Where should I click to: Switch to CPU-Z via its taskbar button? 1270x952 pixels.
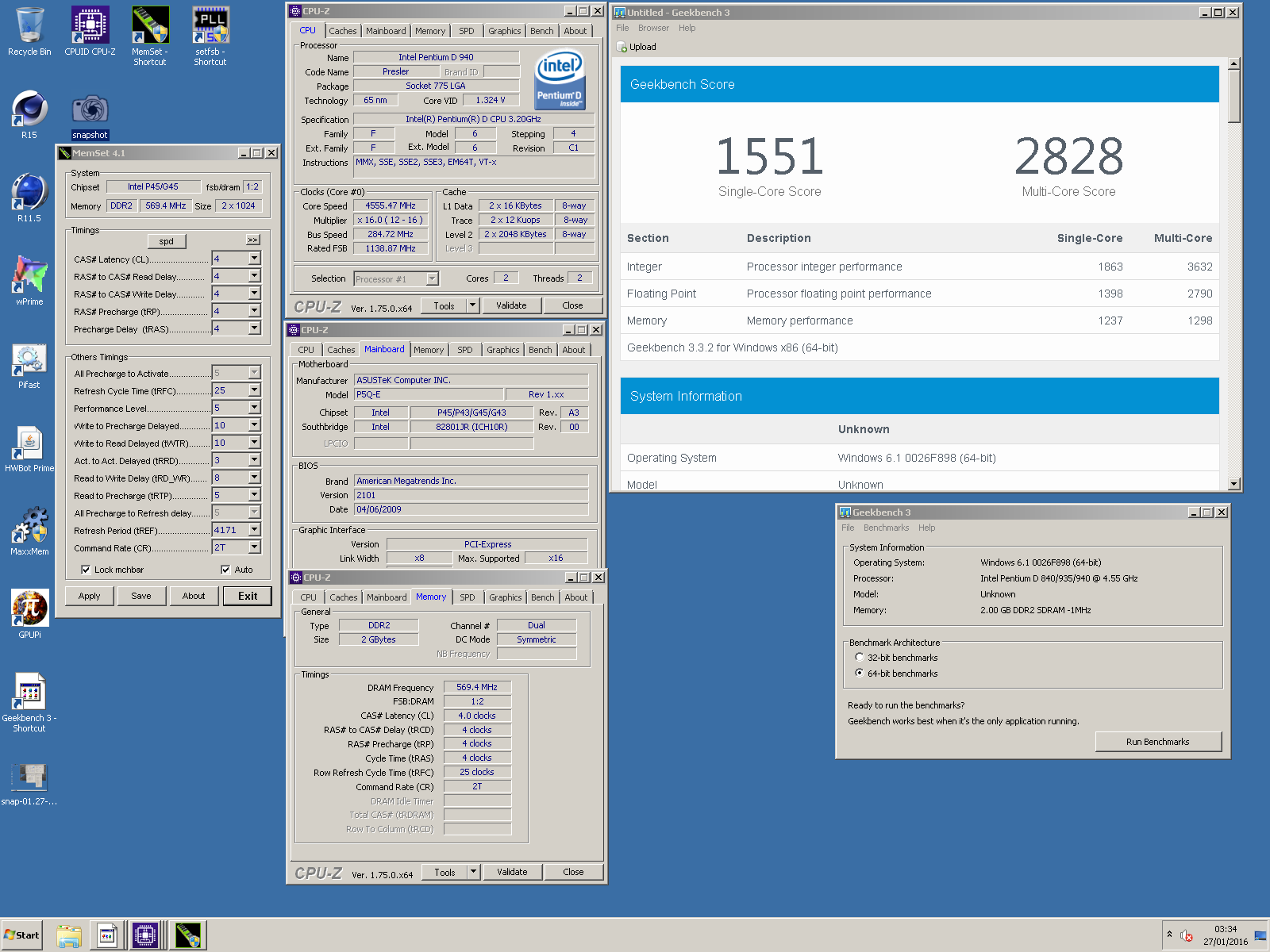click(145, 935)
